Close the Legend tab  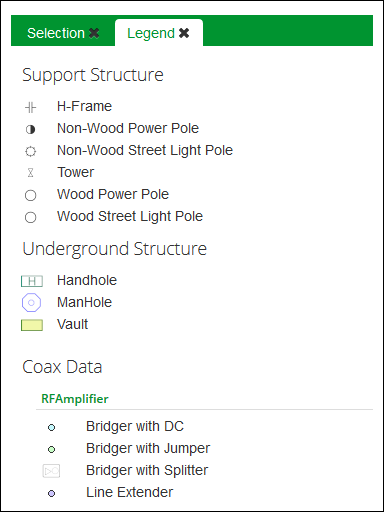[184, 33]
